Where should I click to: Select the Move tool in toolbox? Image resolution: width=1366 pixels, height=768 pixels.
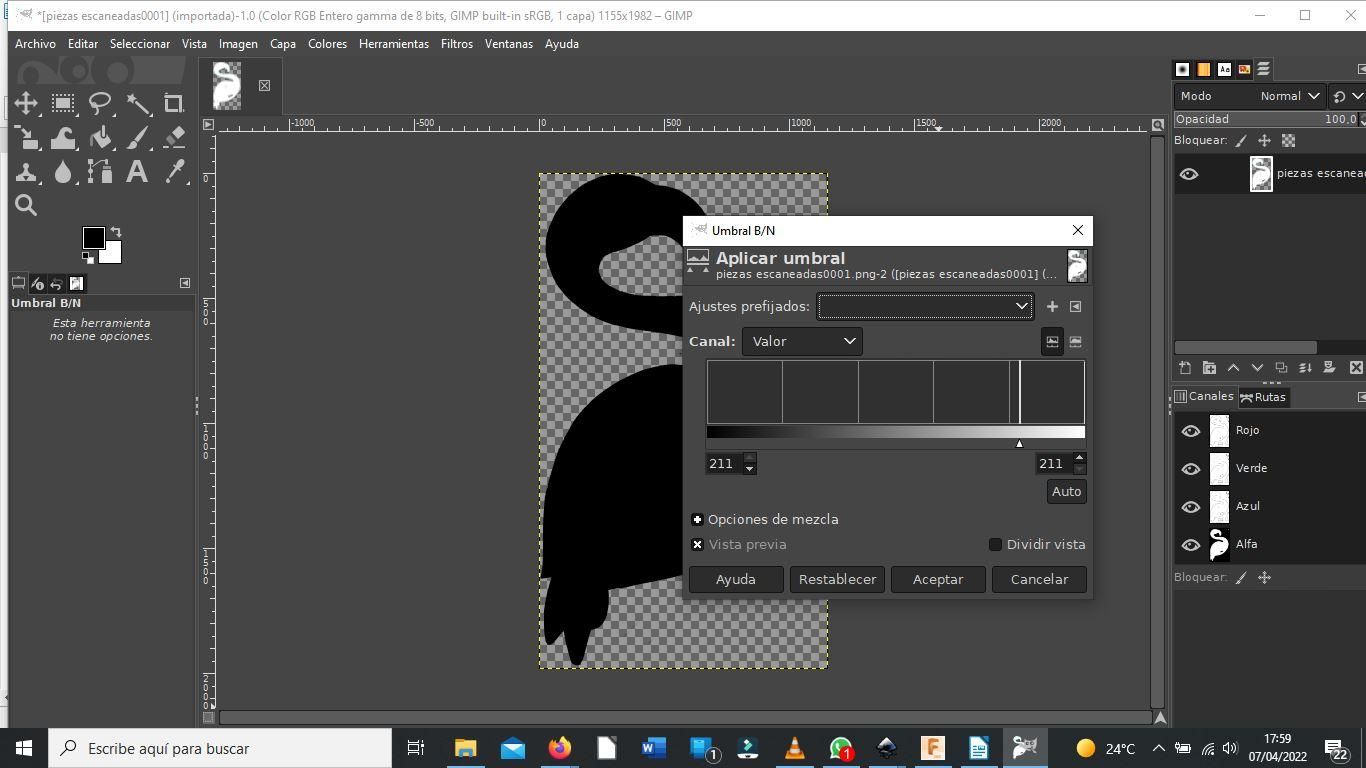pyautogui.click(x=26, y=103)
